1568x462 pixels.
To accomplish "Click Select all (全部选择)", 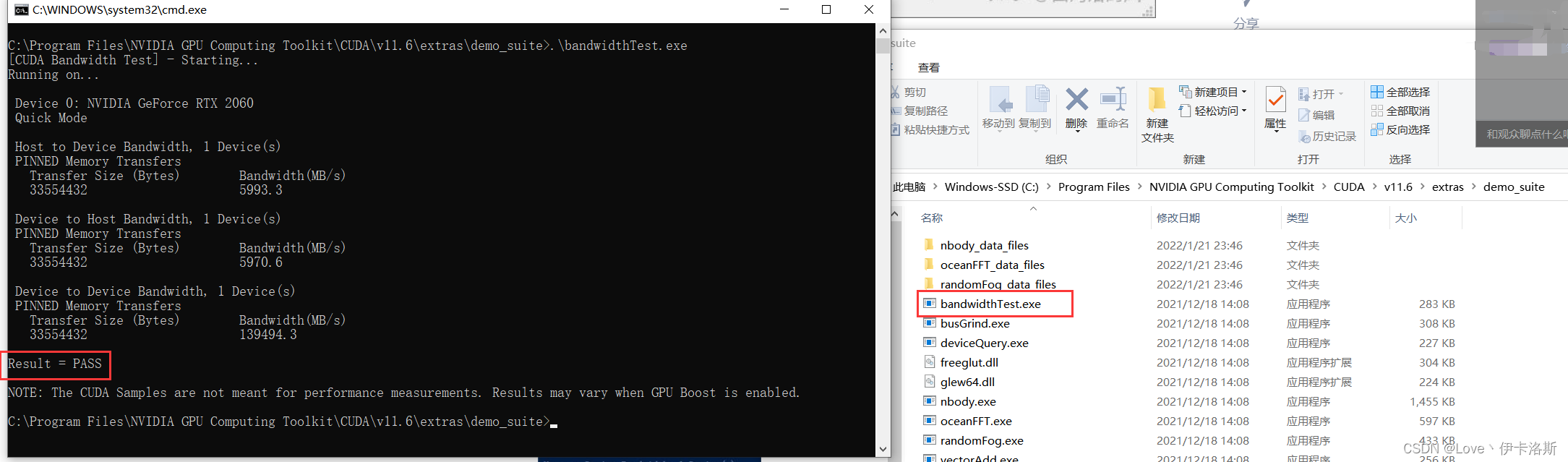I will [1400, 93].
